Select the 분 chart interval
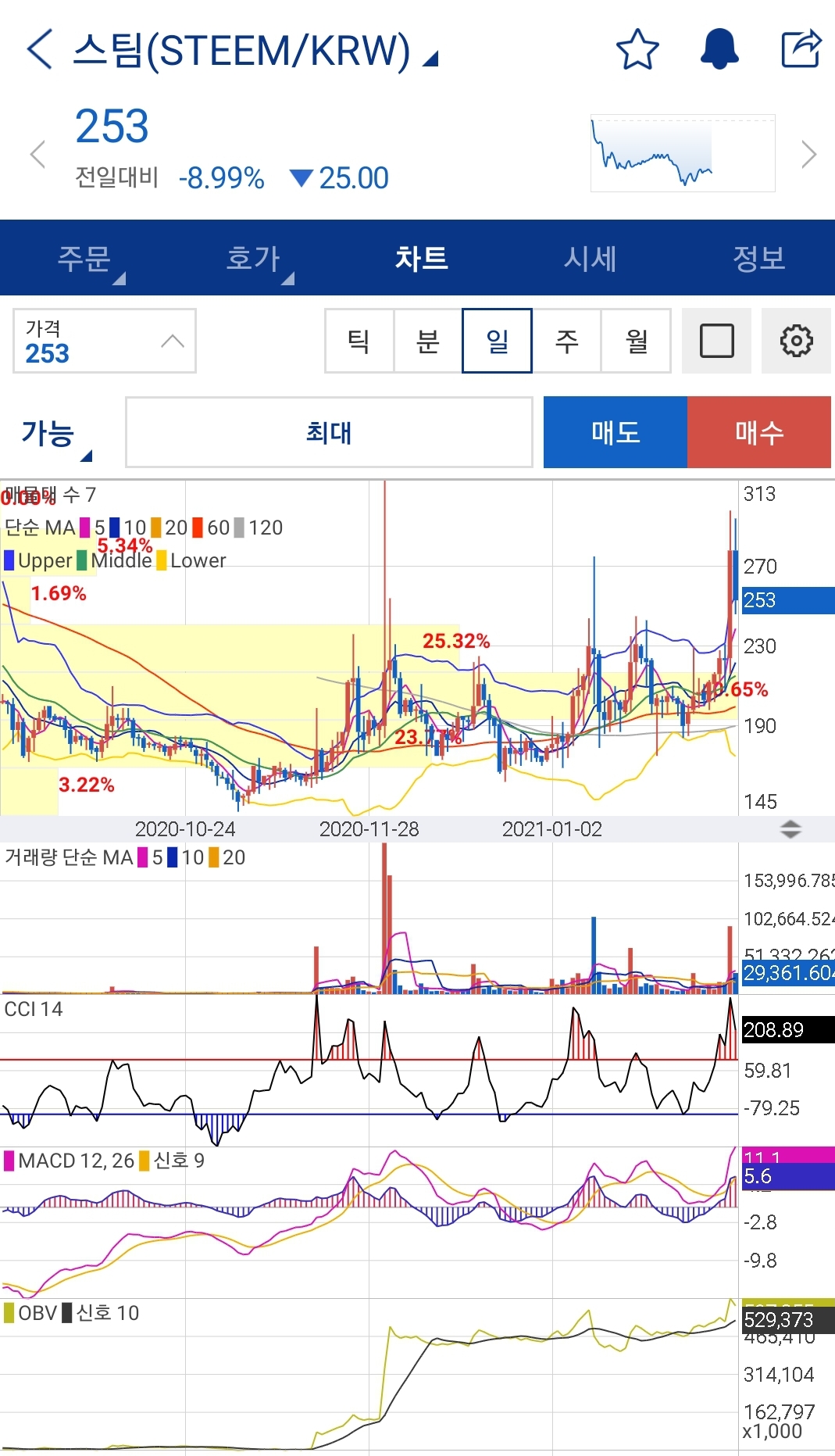The width and height of the screenshot is (835, 1456). [x=428, y=341]
